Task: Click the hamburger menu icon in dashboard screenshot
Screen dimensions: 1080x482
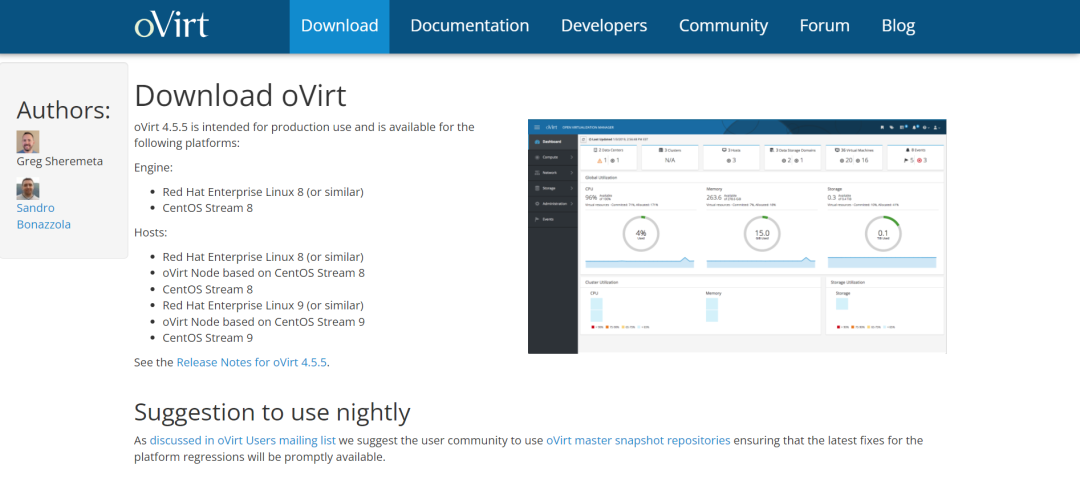Action: 537,128
